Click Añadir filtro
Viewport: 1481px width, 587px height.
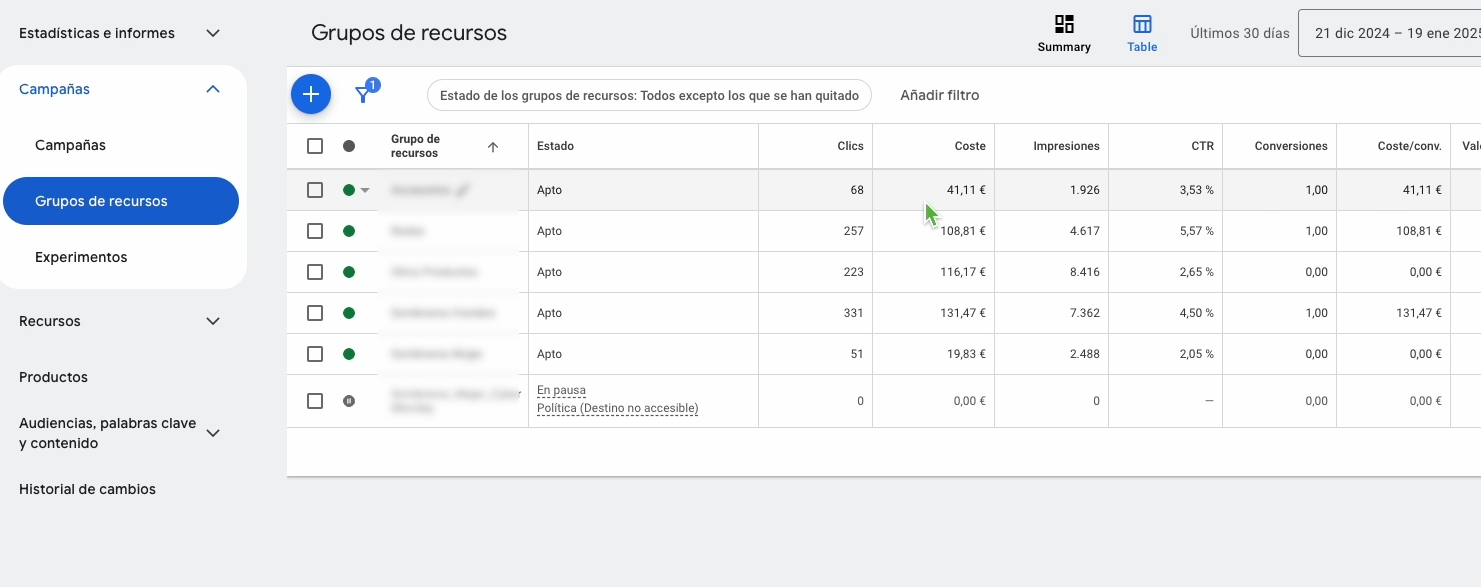click(939, 95)
